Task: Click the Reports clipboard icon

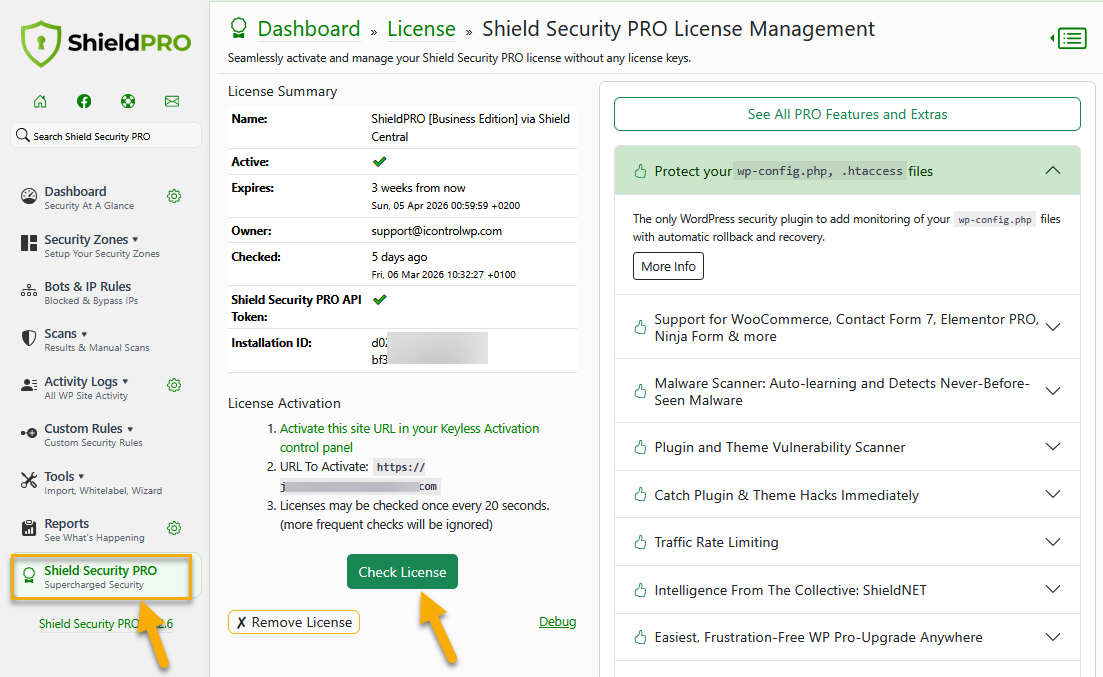Action: [x=29, y=528]
